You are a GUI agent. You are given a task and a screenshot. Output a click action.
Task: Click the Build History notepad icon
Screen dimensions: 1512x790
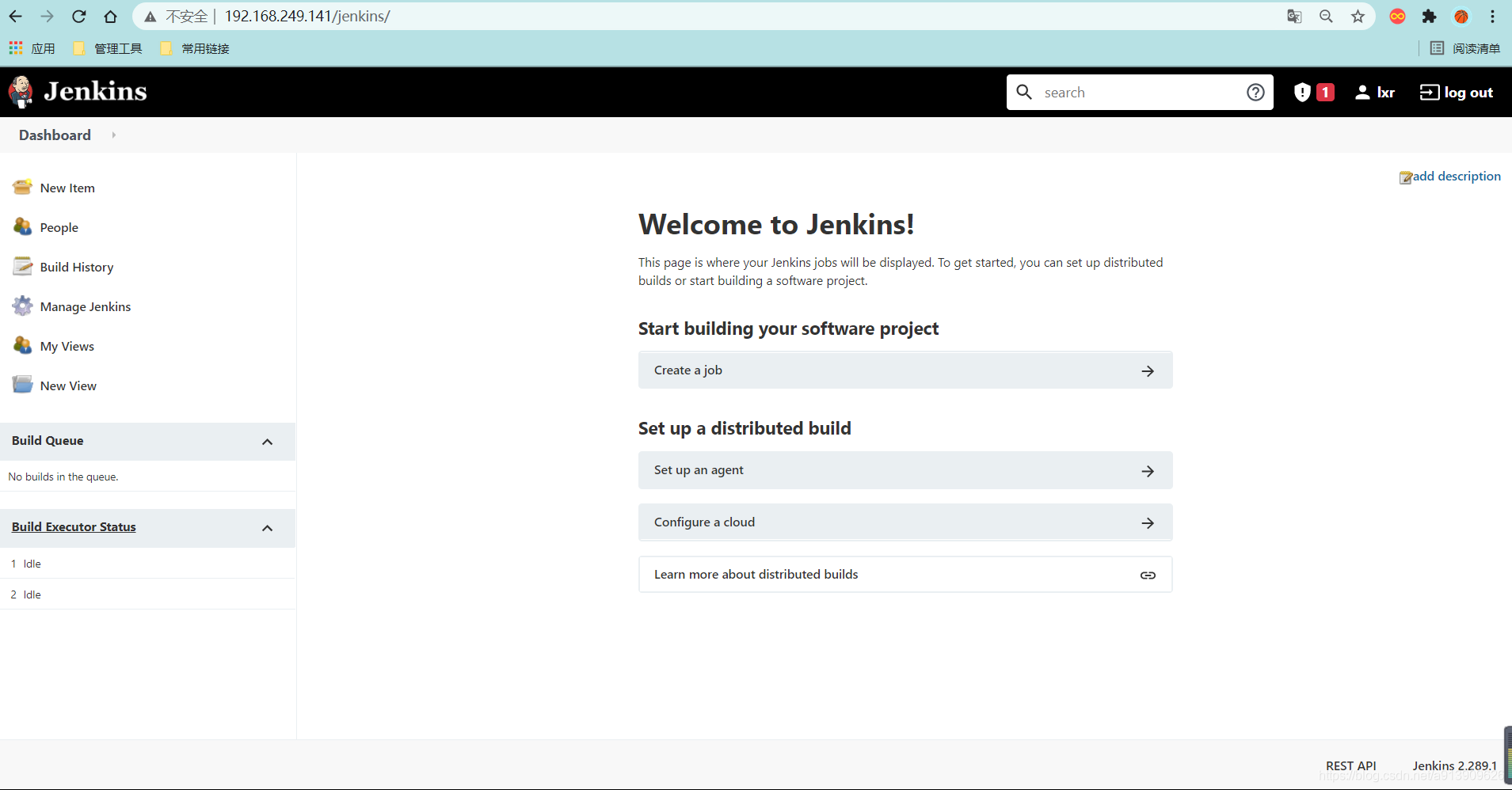(22, 267)
